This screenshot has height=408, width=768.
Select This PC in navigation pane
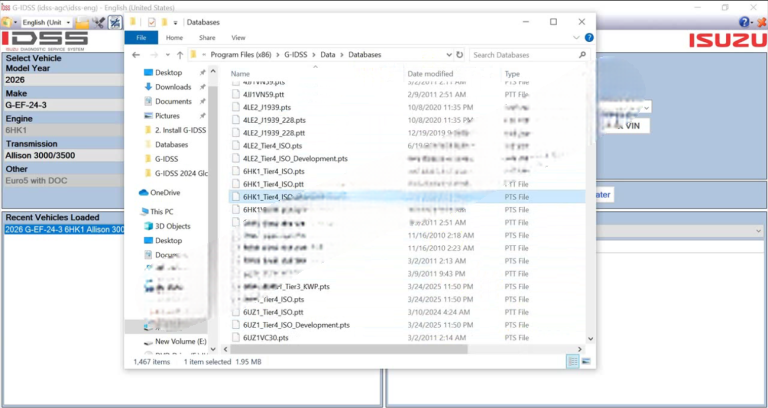click(162, 212)
